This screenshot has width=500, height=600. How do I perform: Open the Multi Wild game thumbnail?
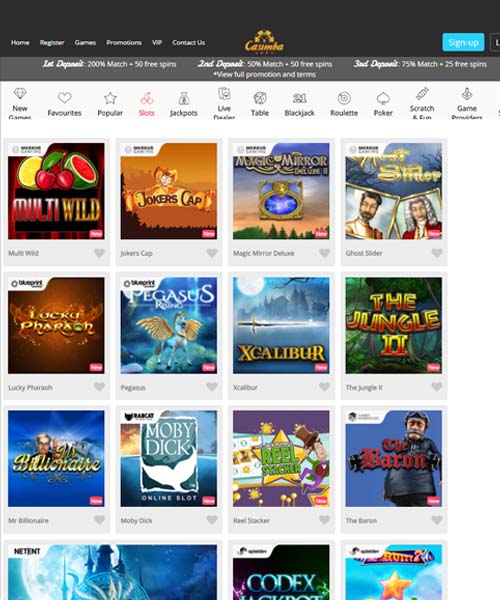click(x=56, y=191)
